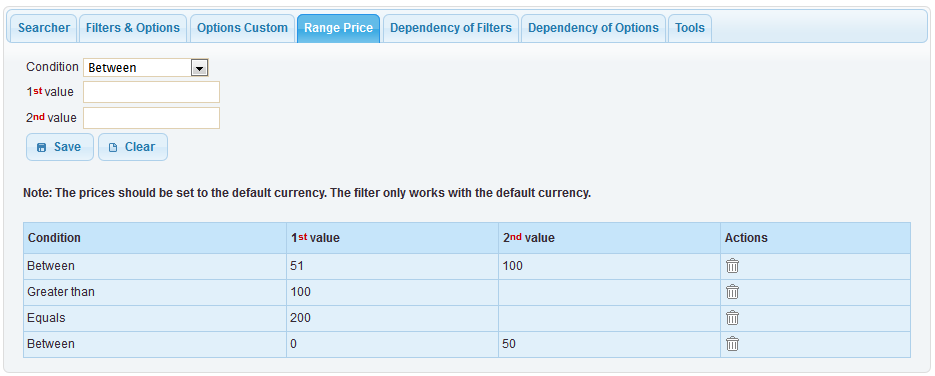Select the Condition combo box showing Between
The image size is (935, 376).
pos(145,68)
